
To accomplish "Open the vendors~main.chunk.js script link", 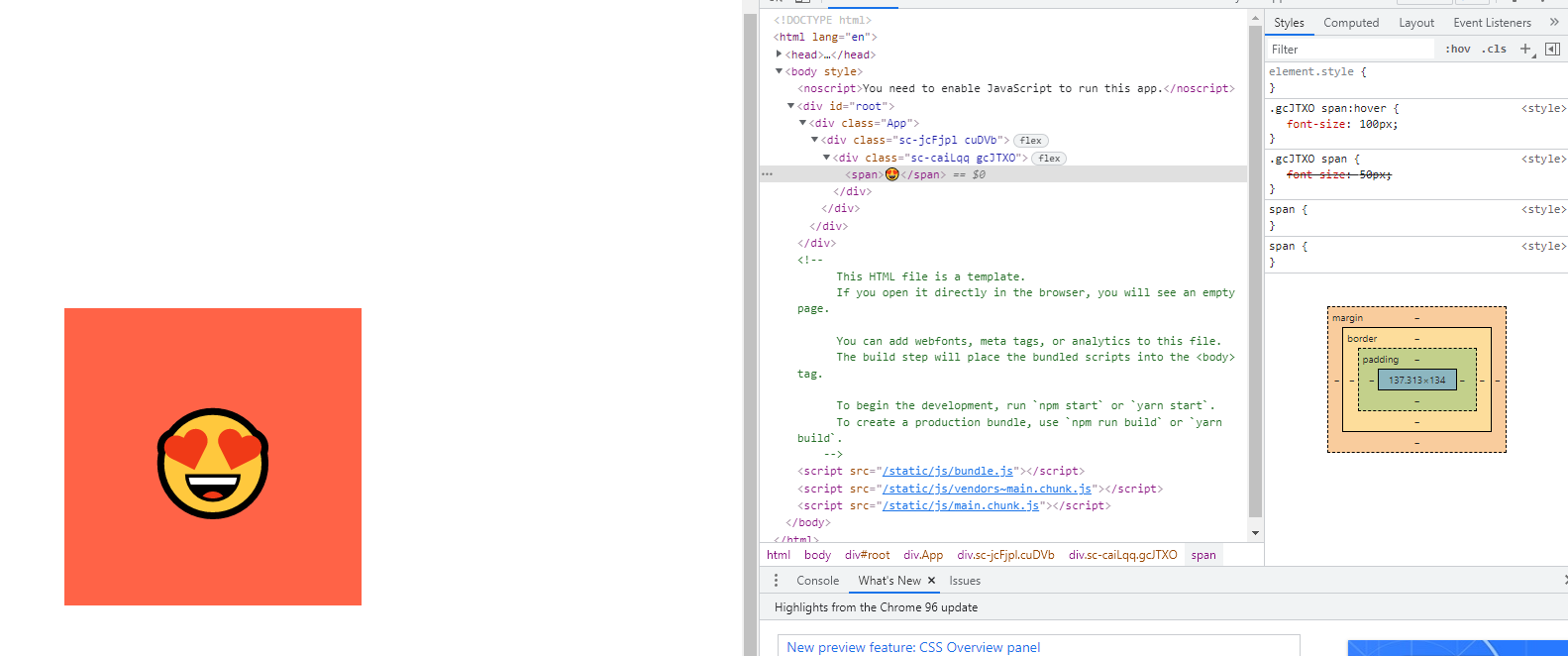I will (x=987, y=489).
